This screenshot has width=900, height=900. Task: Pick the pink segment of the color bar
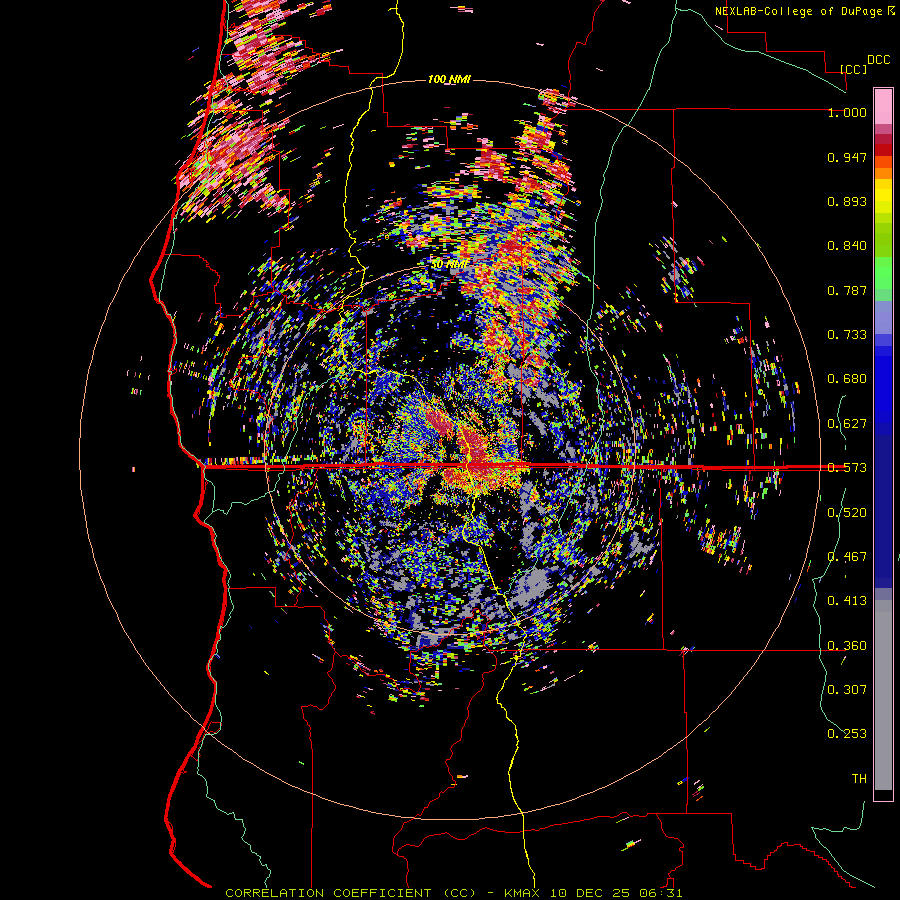click(883, 106)
